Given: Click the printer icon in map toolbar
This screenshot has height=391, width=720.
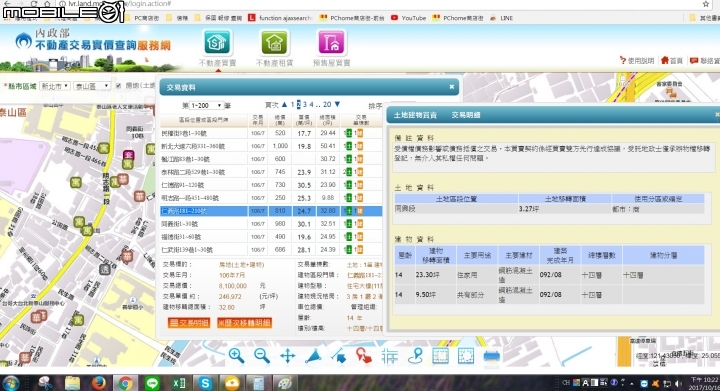Looking at the screenshot, I should click(x=491, y=357).
